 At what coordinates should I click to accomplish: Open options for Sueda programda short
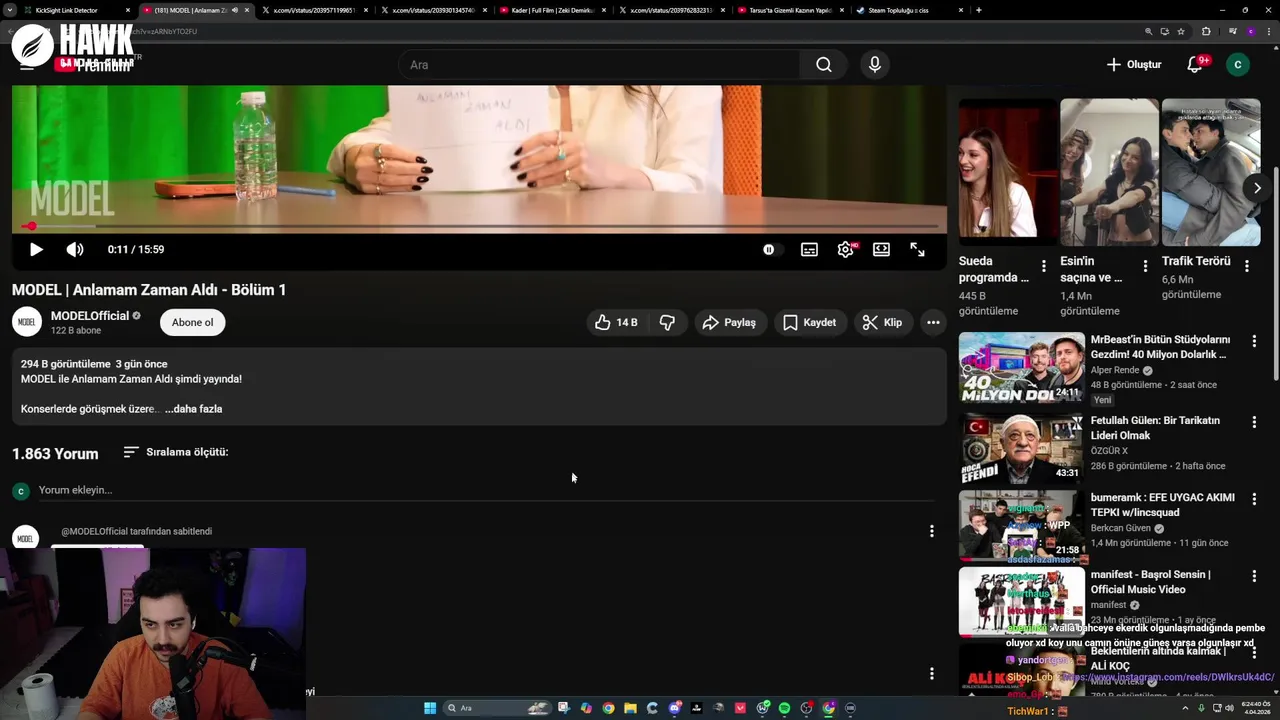pos(1044,266)
